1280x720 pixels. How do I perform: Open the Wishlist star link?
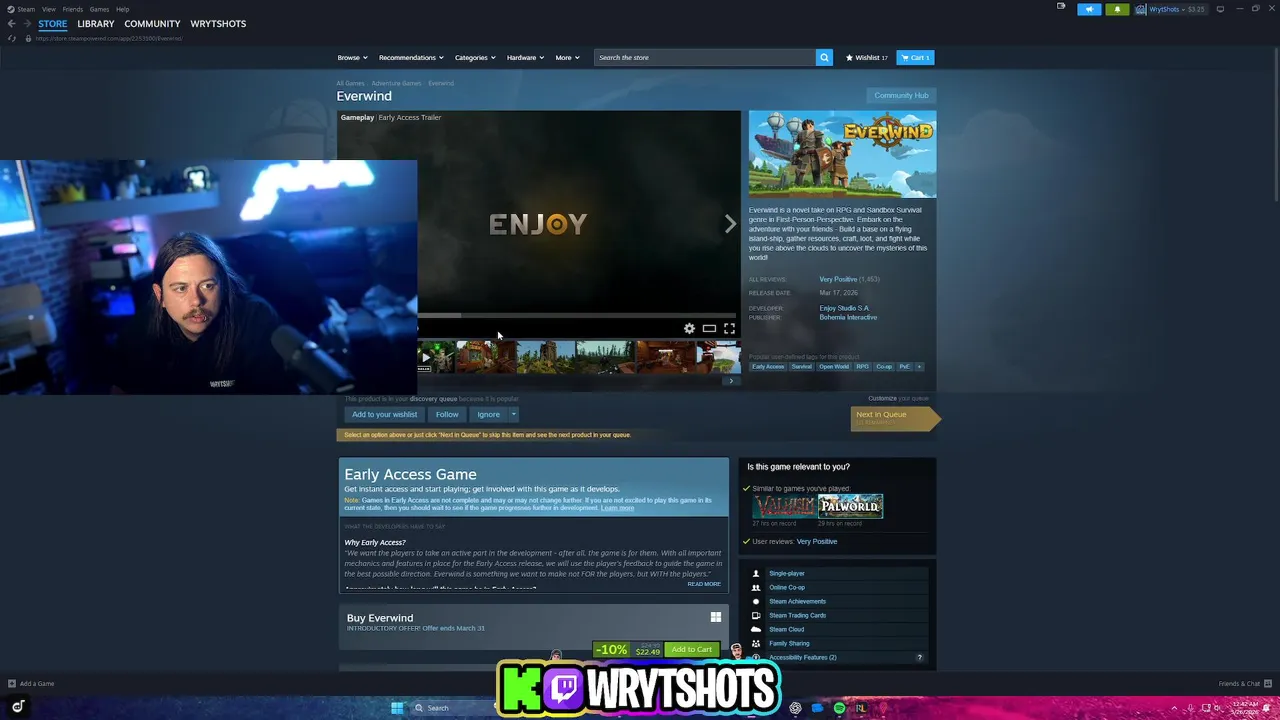point(867,57)
